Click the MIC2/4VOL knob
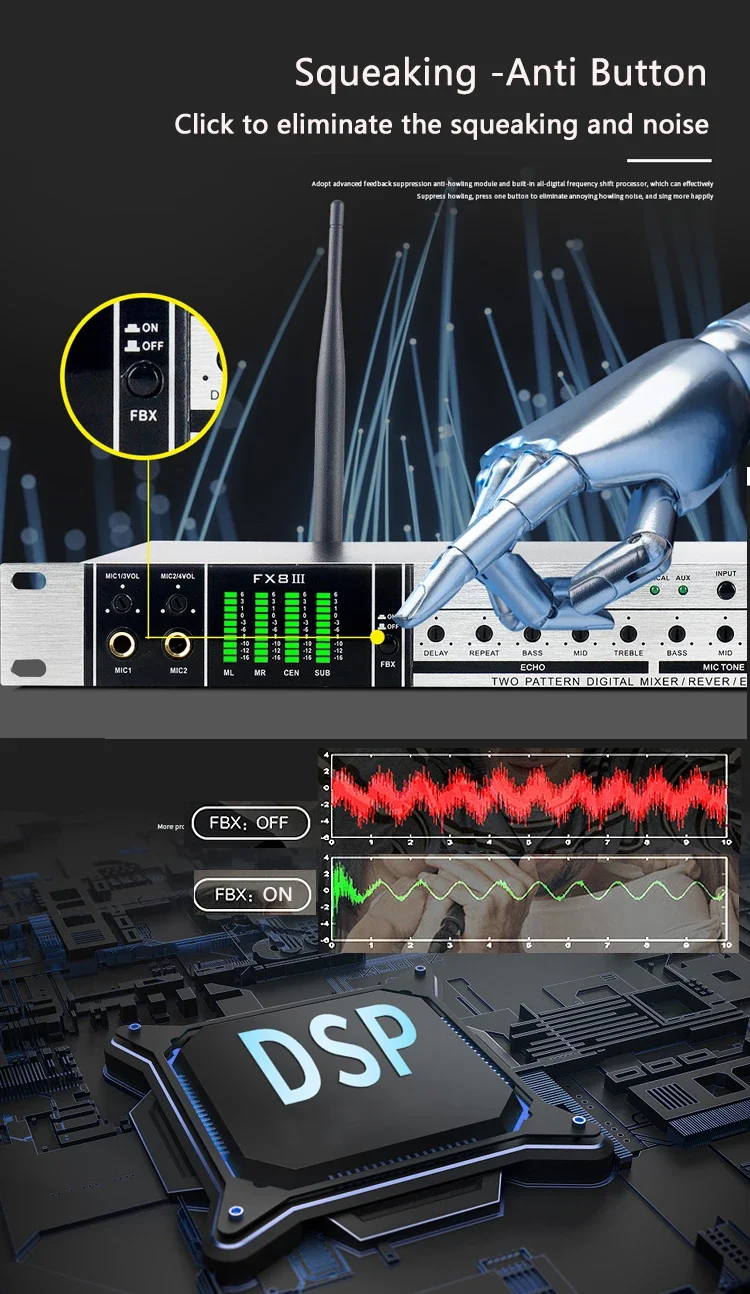750x1294 pixels. 178,603
